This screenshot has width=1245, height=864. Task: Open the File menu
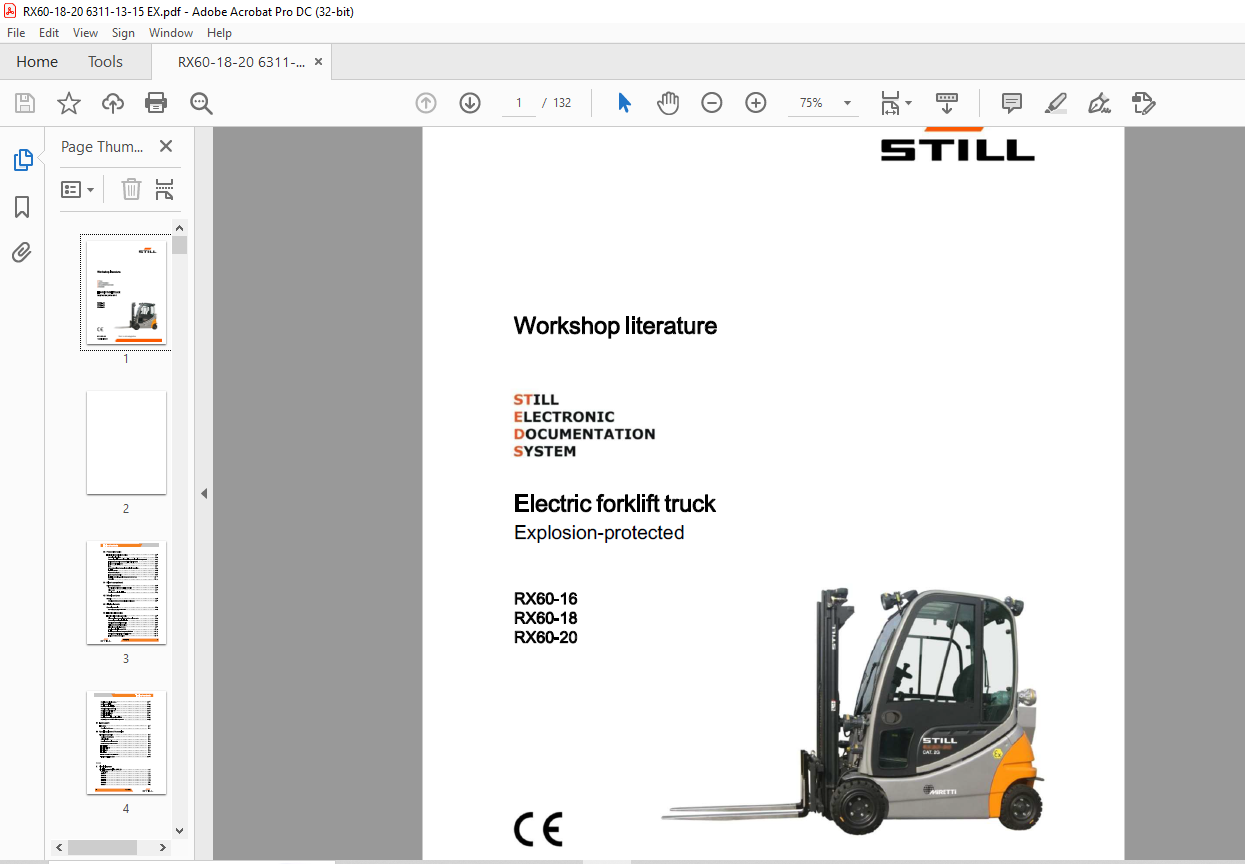tap(16, 33)
